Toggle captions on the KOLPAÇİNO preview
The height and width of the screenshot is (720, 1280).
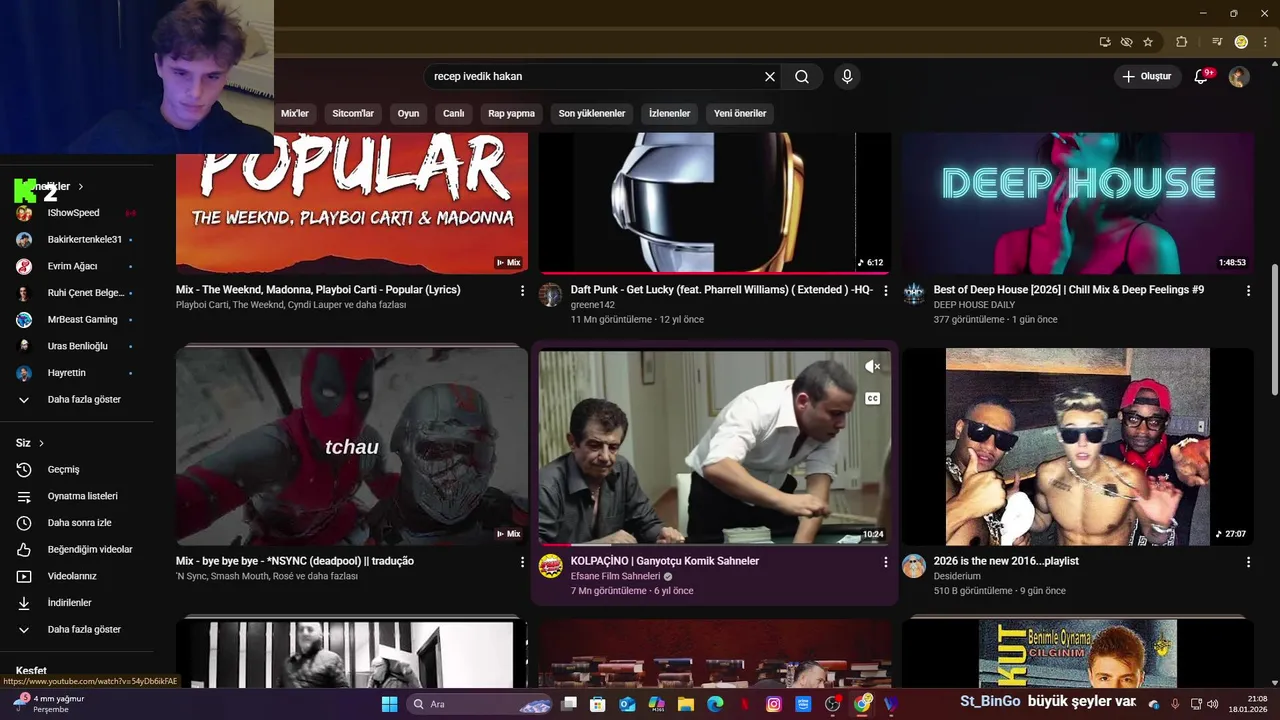coord(872,398)
